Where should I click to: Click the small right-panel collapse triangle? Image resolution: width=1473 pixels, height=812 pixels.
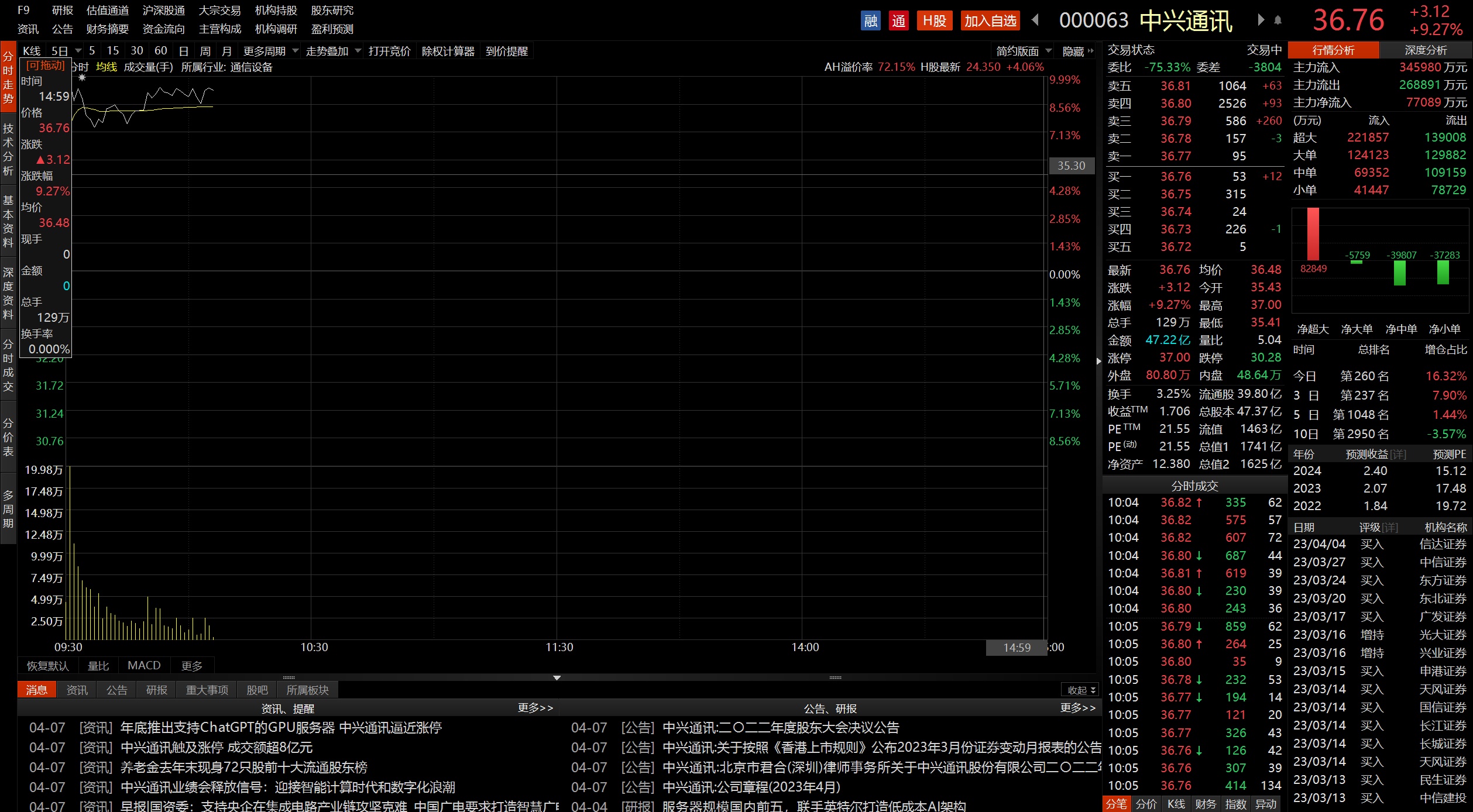(1098, 361)
